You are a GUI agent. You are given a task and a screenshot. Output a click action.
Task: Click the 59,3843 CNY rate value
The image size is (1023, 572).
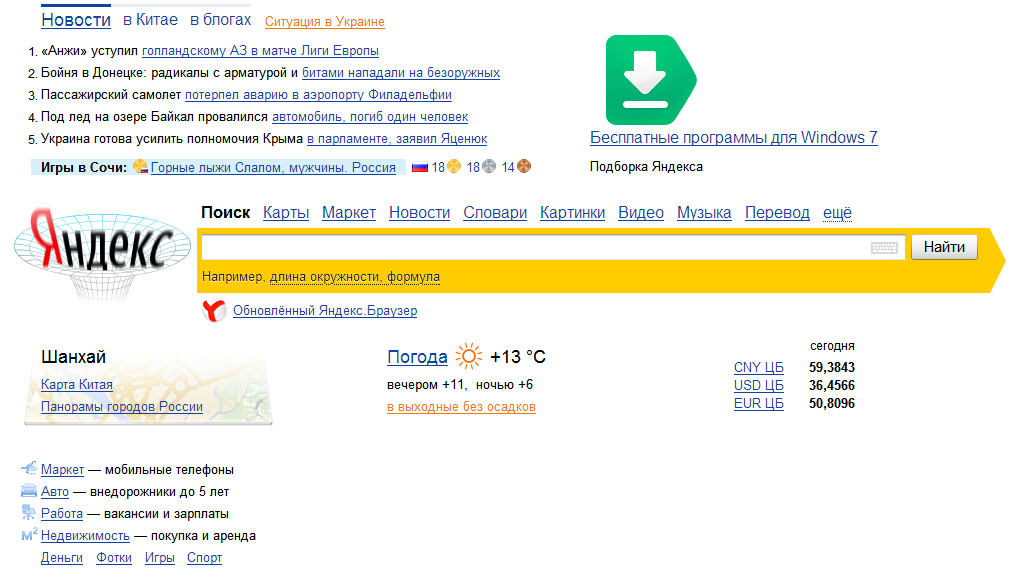tap(832, 367)
